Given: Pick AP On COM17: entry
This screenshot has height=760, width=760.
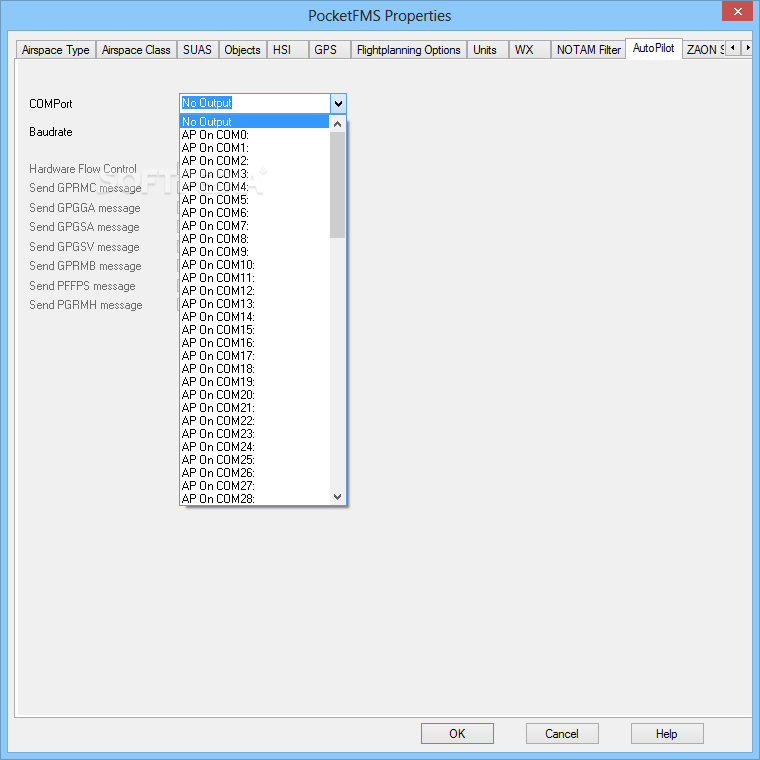Looking at the screenshot, I should coord(254,356).
